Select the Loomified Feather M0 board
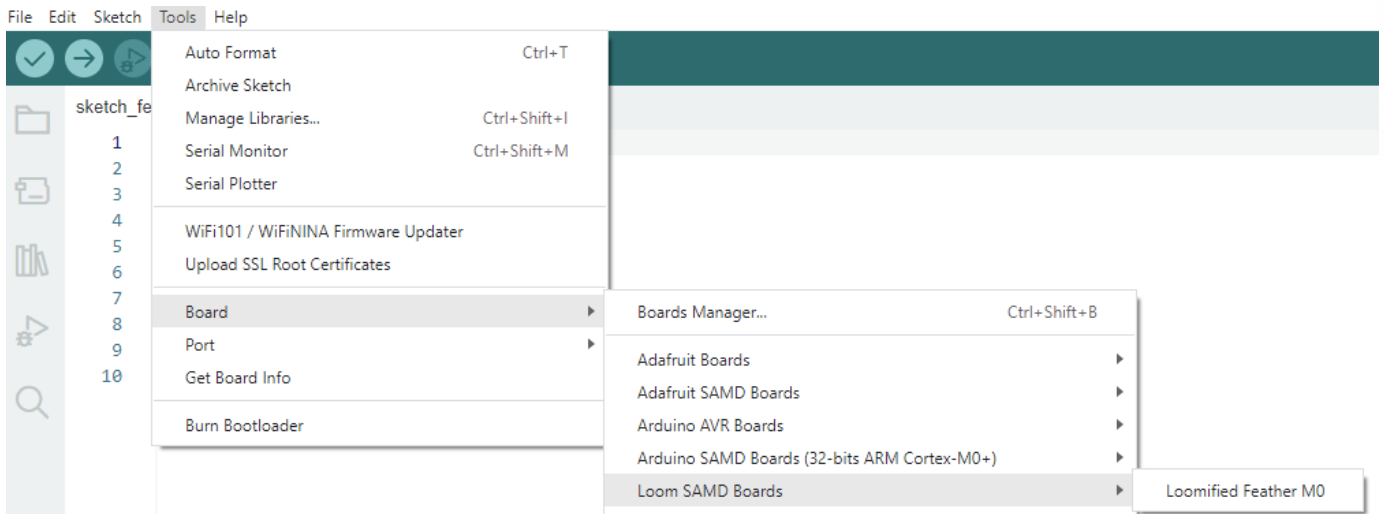The width and height of the screenshot is (1384, 514). click(1248, 491)
